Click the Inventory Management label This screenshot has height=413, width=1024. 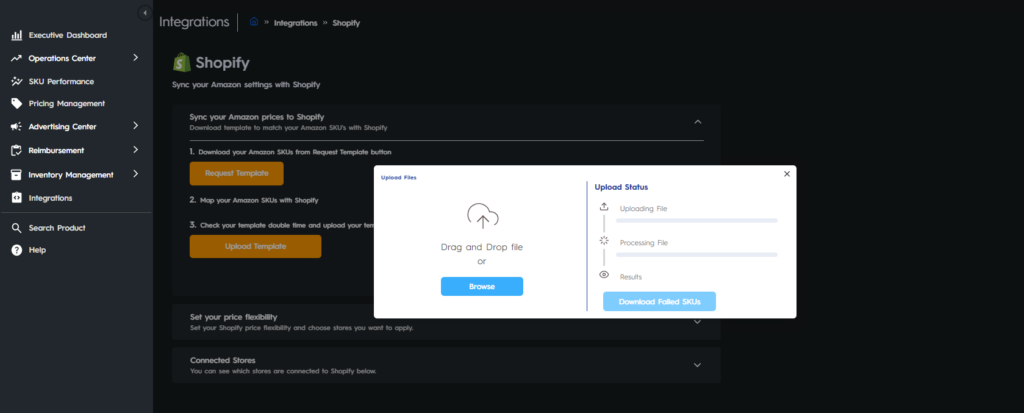pyautogui.click(x=71, y=174)
